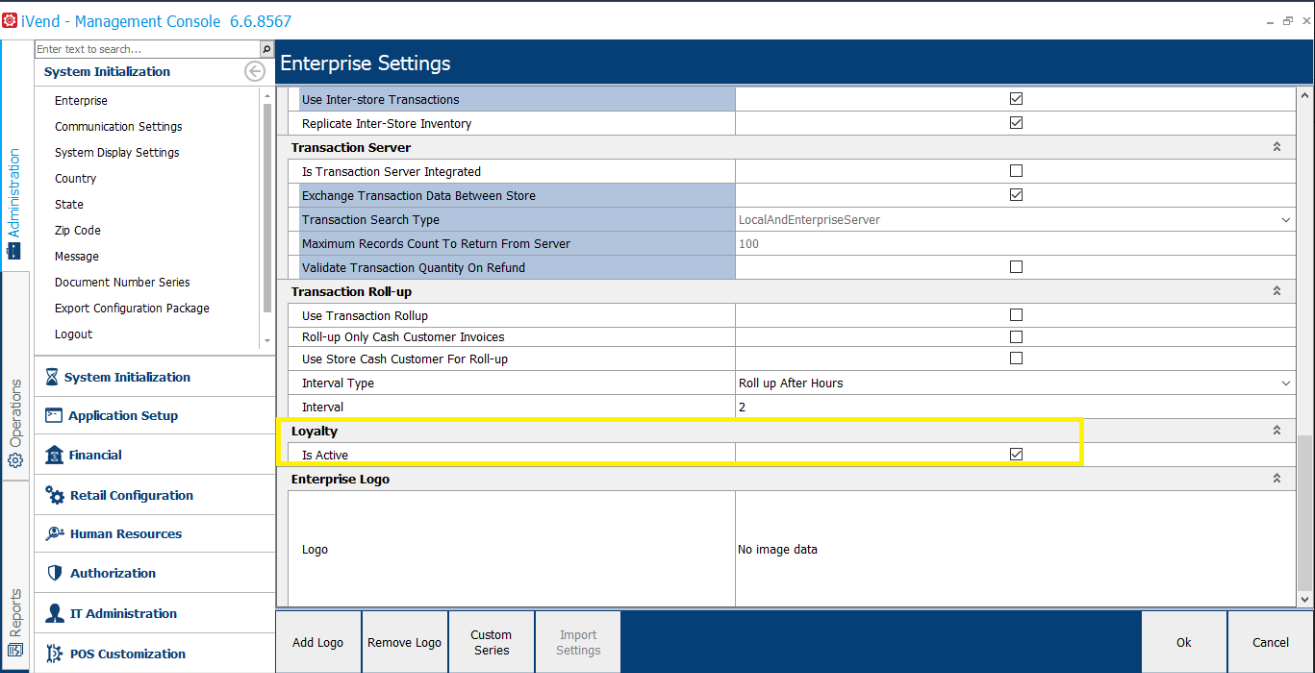
Task: Open the Authorization module
Action: pyautogui.click(x=155, y=573)
